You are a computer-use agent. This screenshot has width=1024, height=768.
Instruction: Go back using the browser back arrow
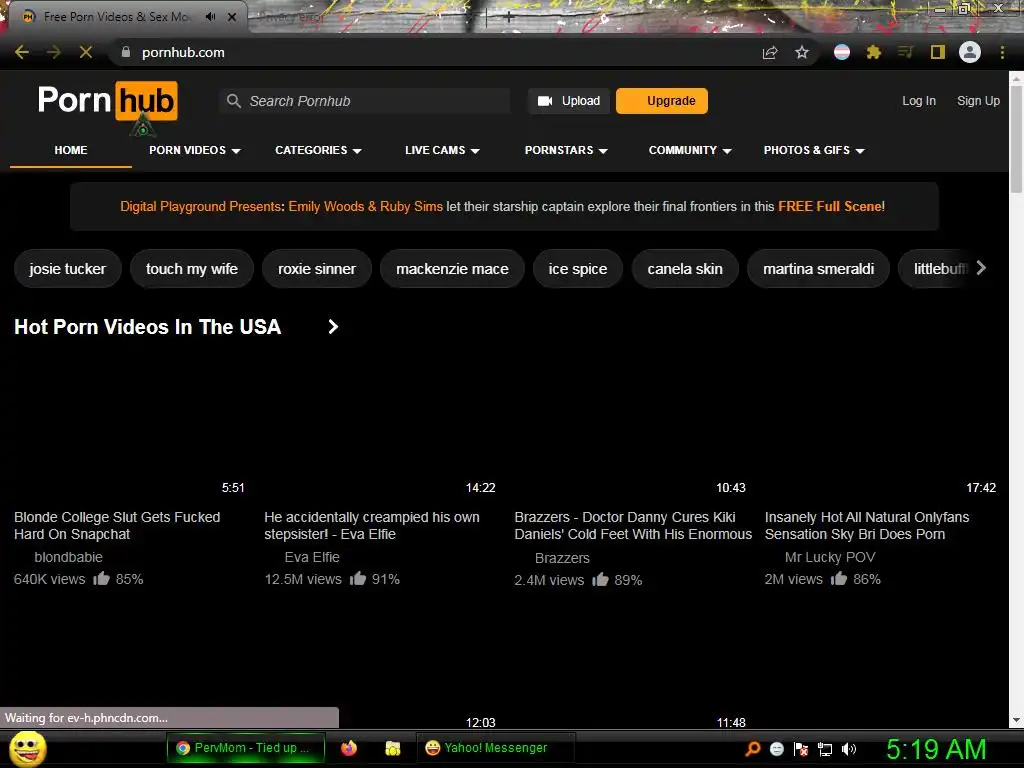coord(22,52)
